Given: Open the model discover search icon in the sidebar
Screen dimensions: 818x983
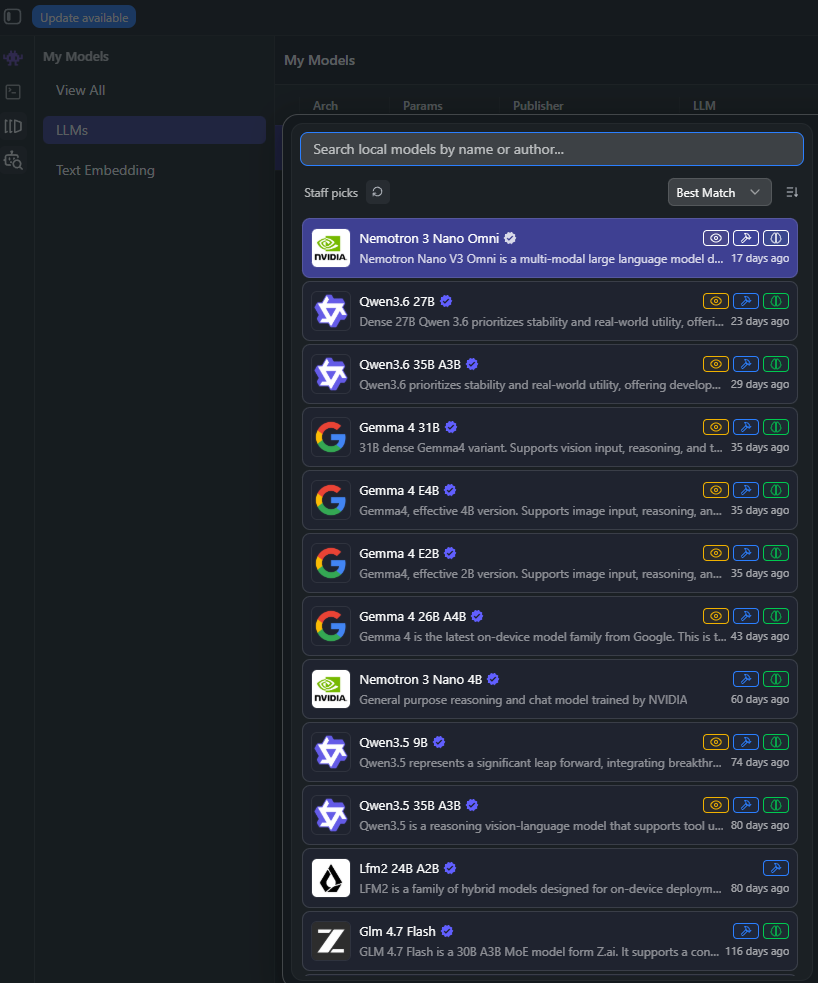Looking at the screenshot, I should [x=13, y=160].
